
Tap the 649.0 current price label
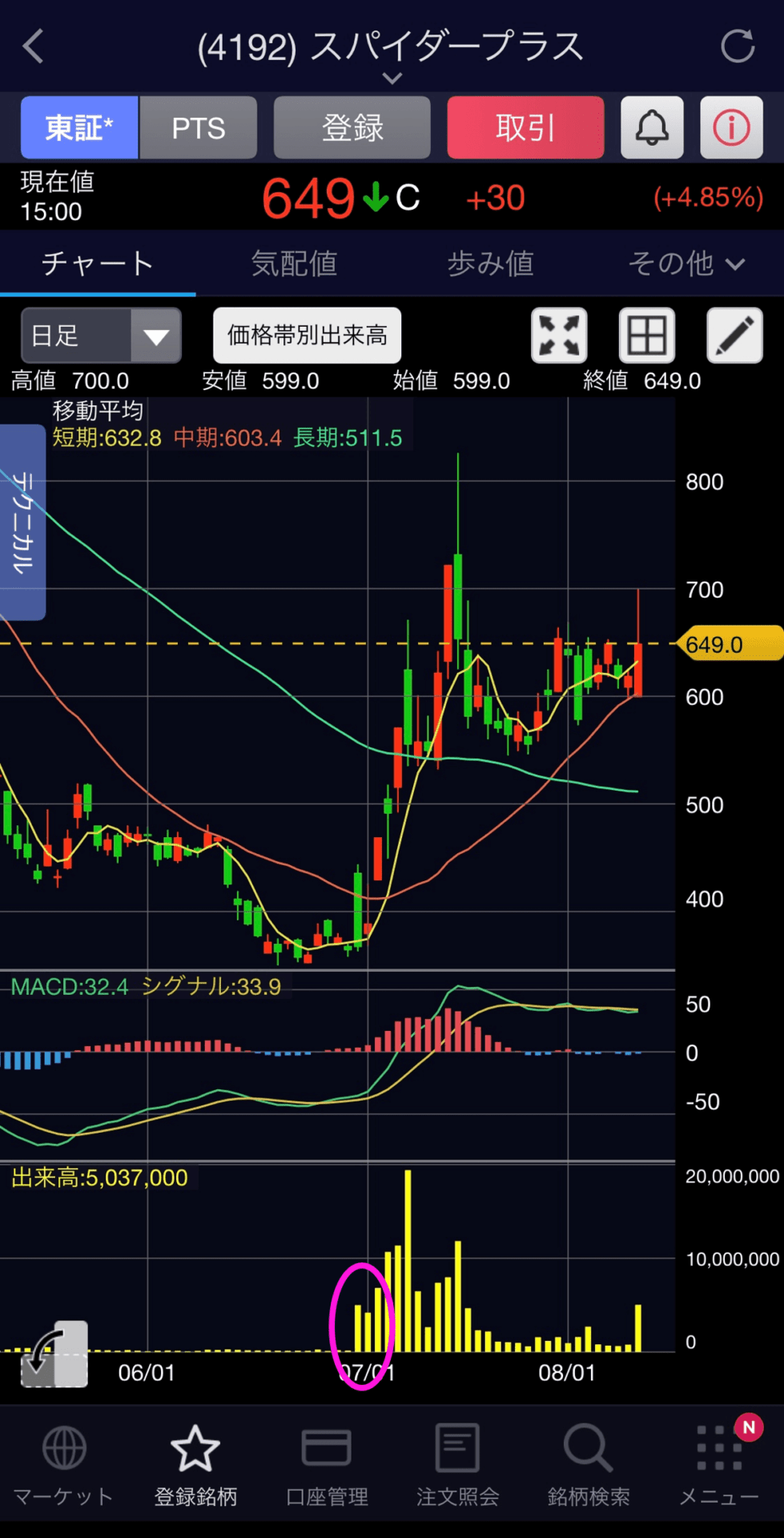click(730, 644)
